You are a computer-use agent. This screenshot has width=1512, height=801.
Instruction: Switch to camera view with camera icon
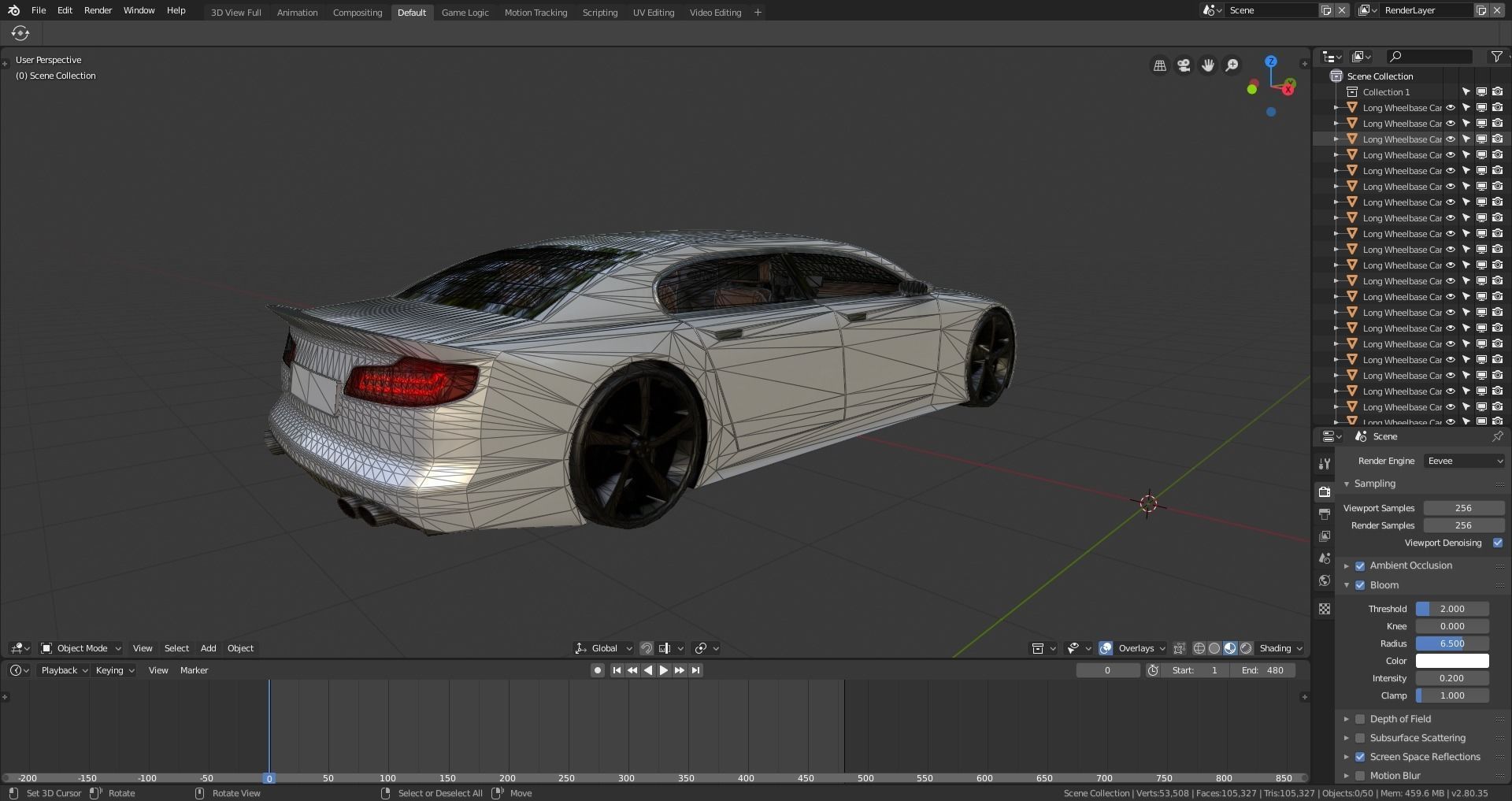pyautogui.click(x=1184, y=65)
